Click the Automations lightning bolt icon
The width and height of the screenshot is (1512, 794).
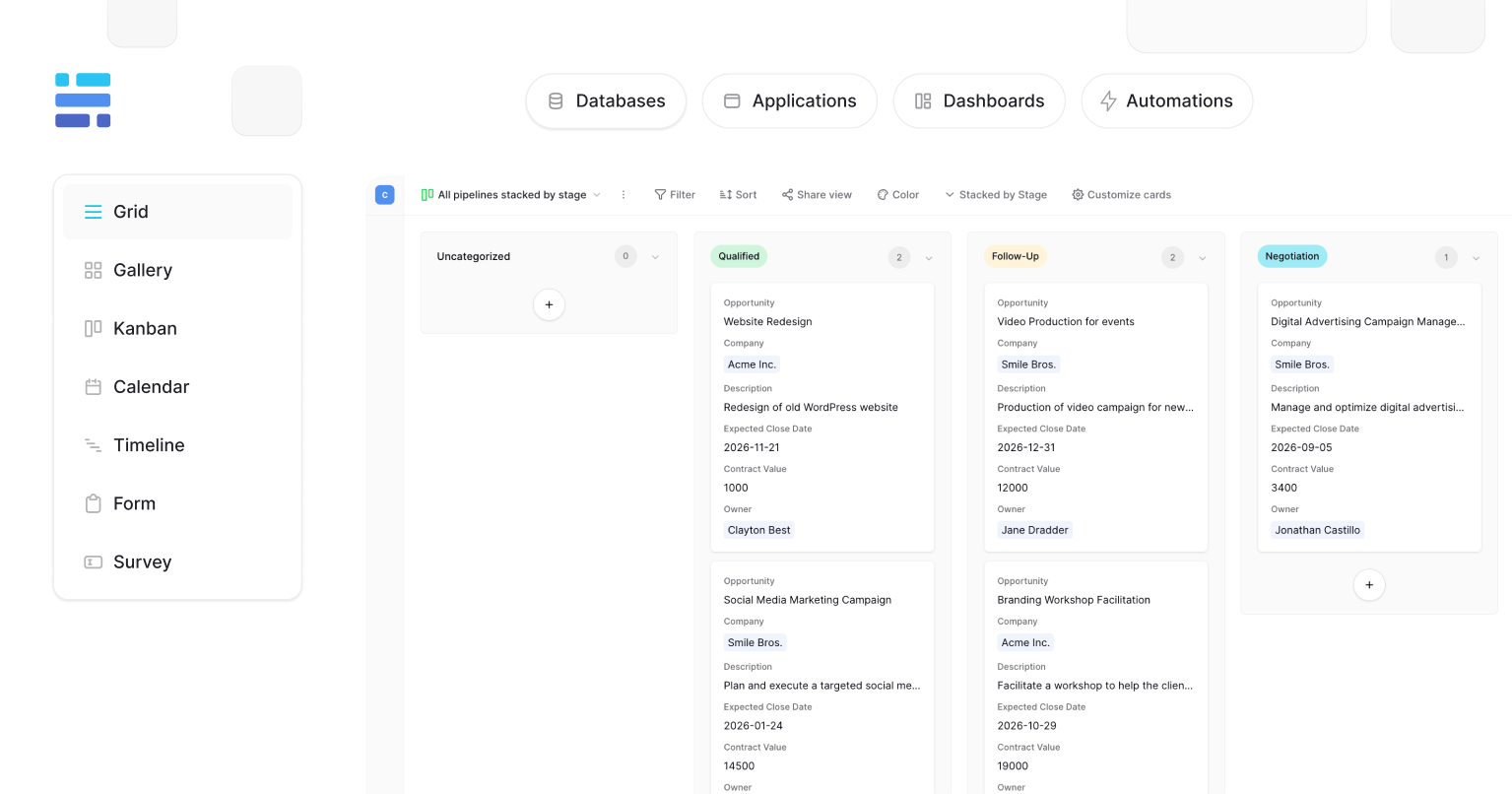point(1108,100)
